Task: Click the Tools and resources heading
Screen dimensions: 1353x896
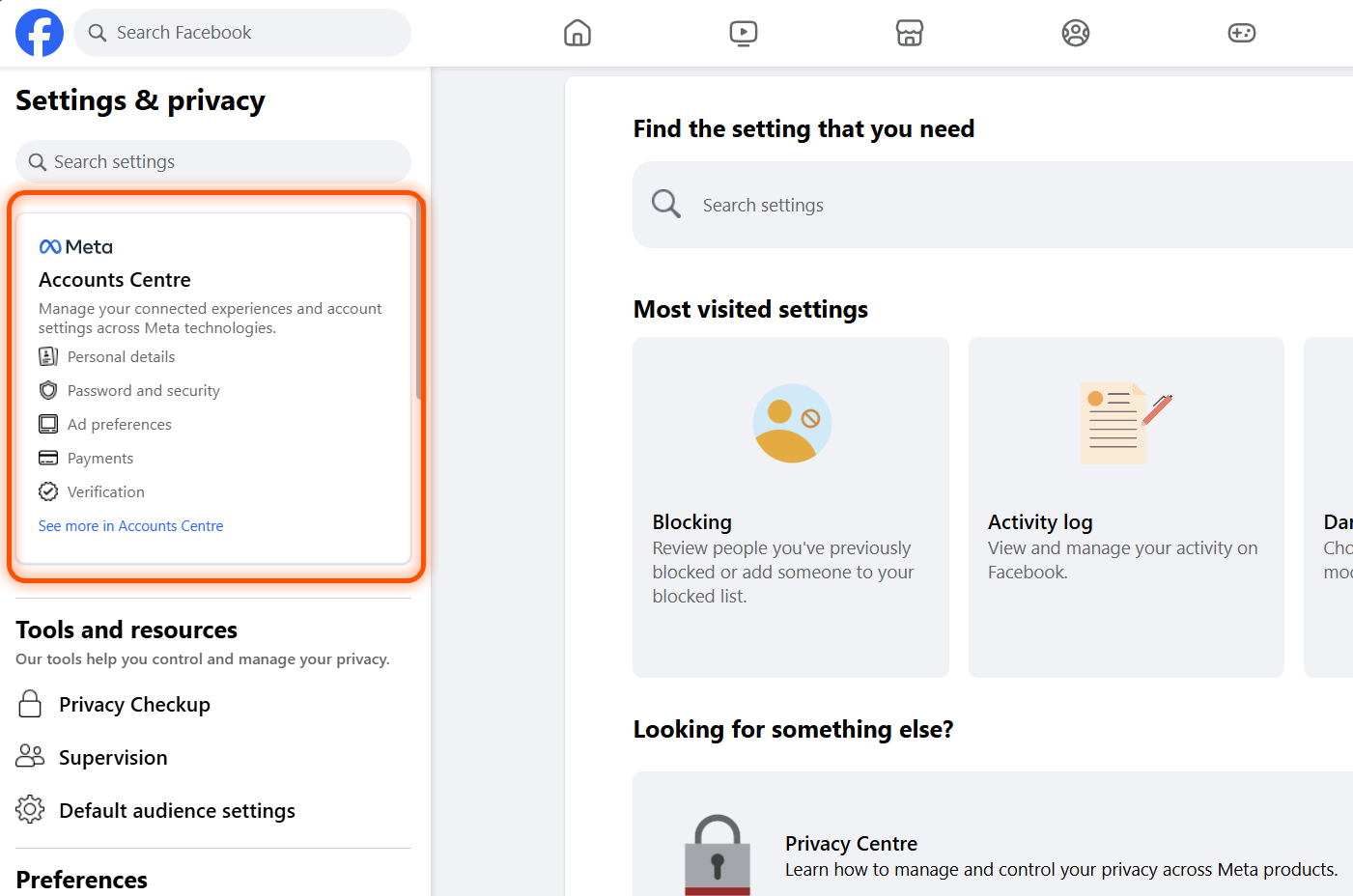Action: pyautogui.click(x=127, y=630)
